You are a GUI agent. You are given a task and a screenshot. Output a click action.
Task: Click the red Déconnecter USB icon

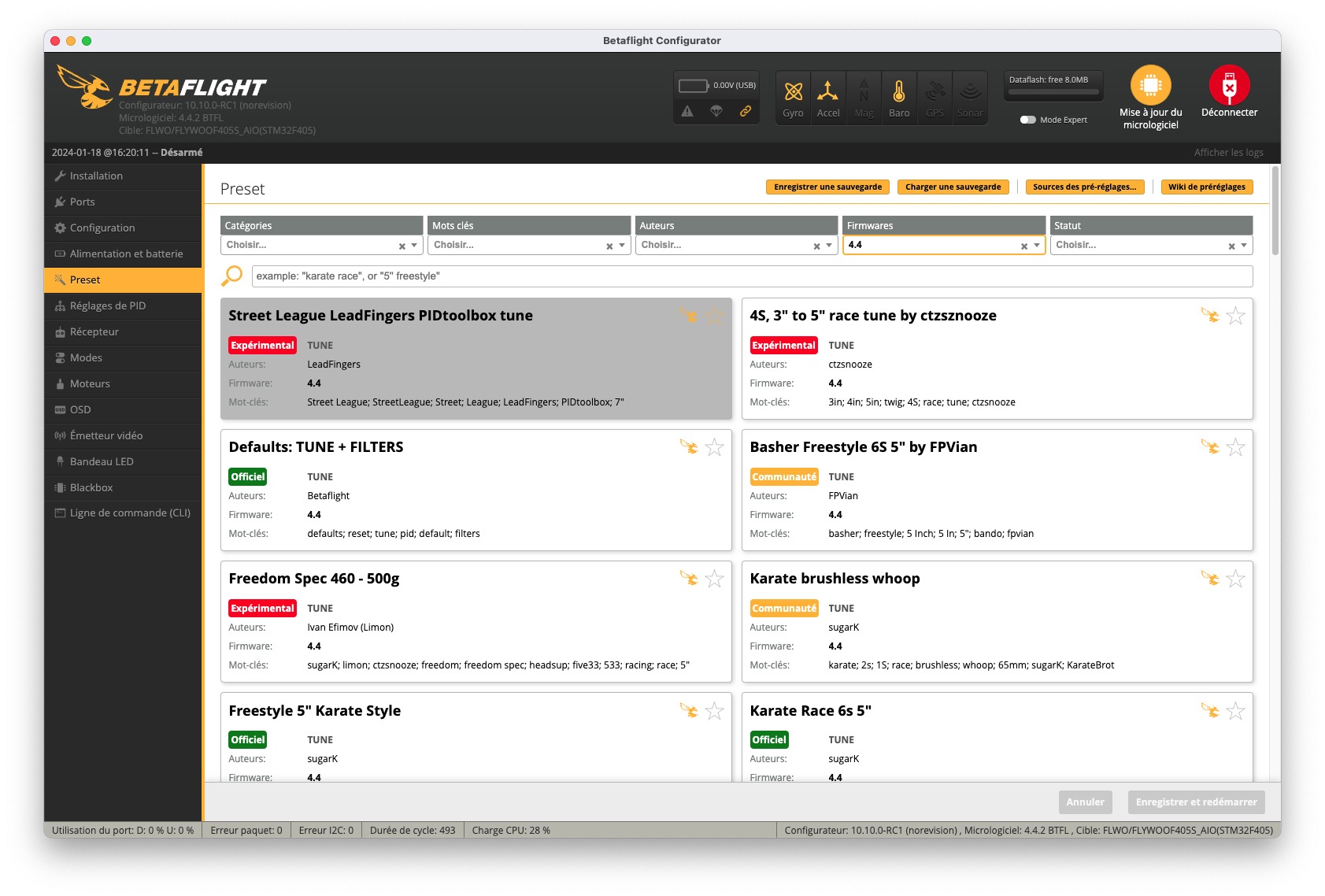coord(1229,85)
